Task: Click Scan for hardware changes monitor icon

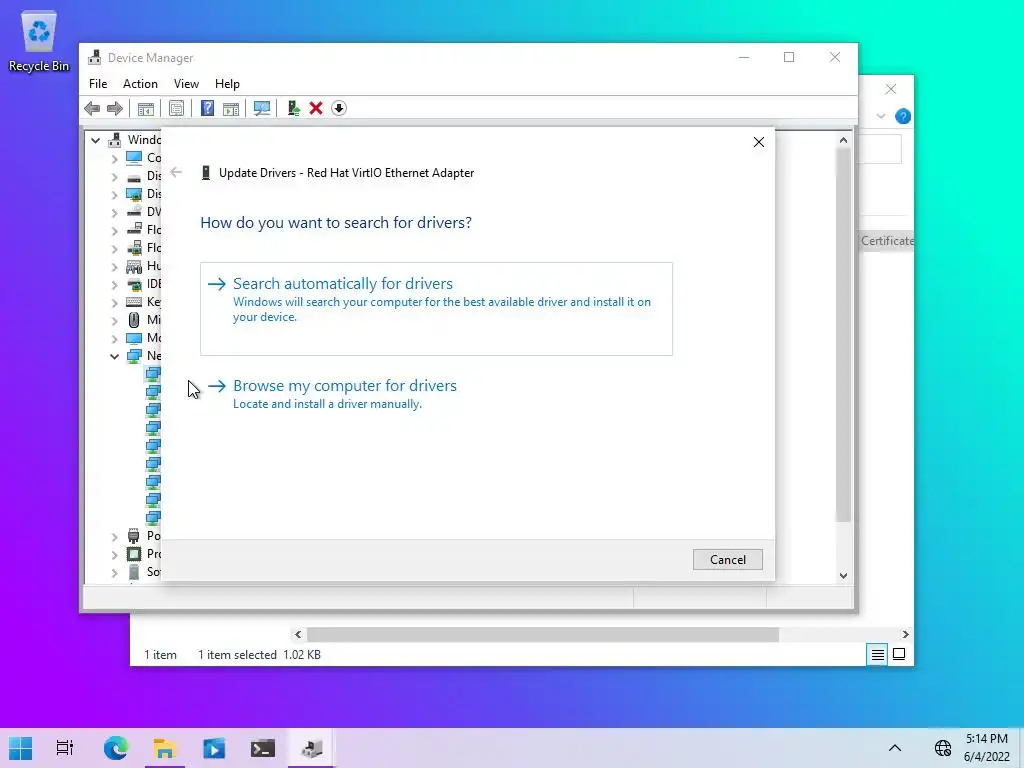Action: (x=262, y=108)
